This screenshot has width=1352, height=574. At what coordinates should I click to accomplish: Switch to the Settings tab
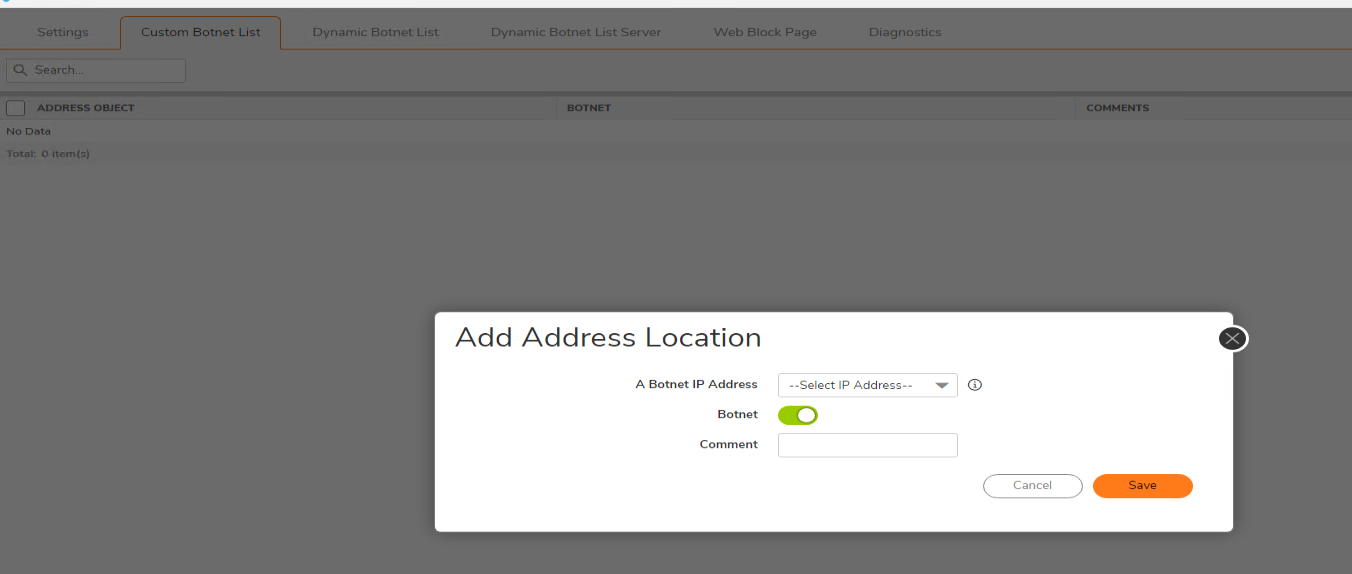tap(63, 32)
